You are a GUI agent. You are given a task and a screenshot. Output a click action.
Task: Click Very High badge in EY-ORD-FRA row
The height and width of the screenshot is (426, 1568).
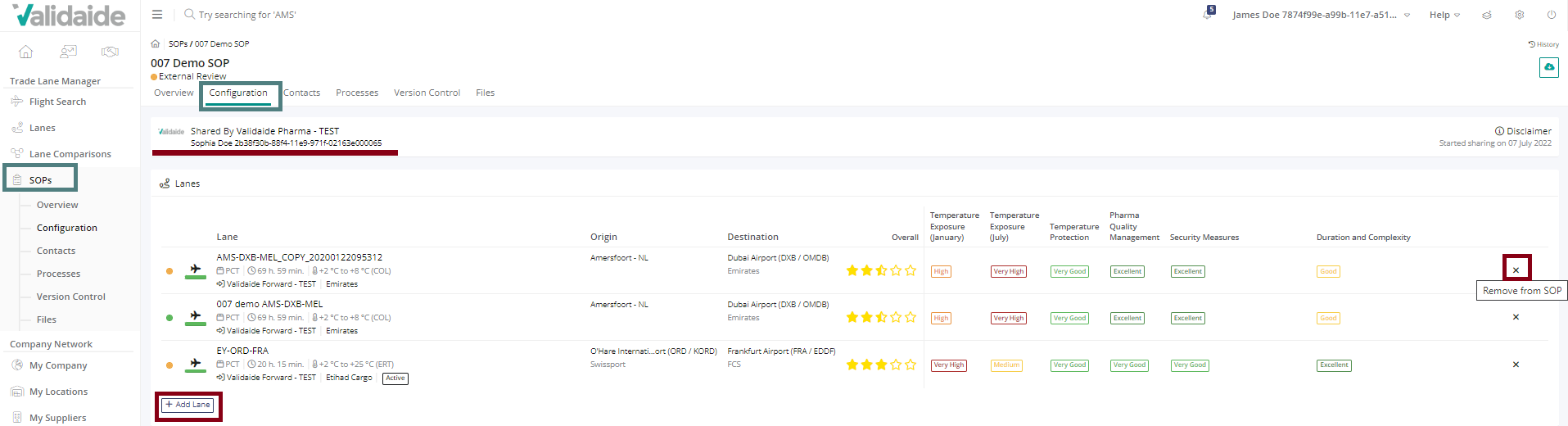pos(948,365)
